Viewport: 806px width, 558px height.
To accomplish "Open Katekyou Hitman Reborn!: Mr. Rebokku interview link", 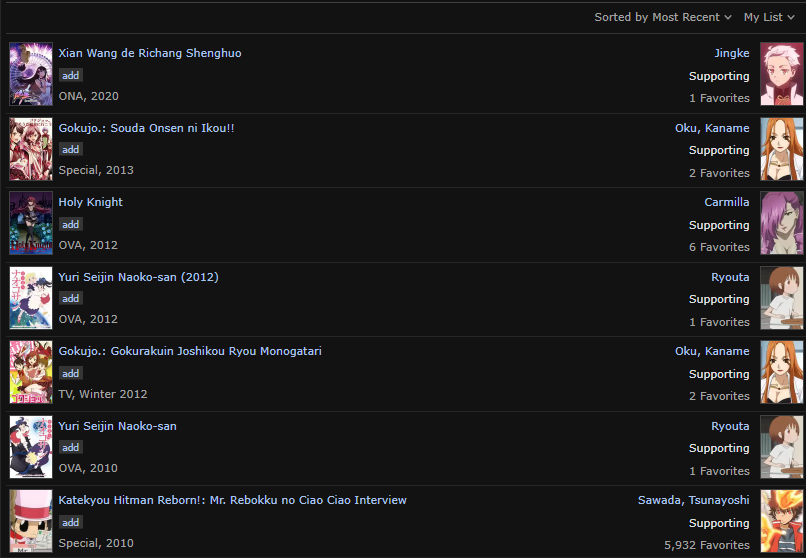I will (232, 500).
